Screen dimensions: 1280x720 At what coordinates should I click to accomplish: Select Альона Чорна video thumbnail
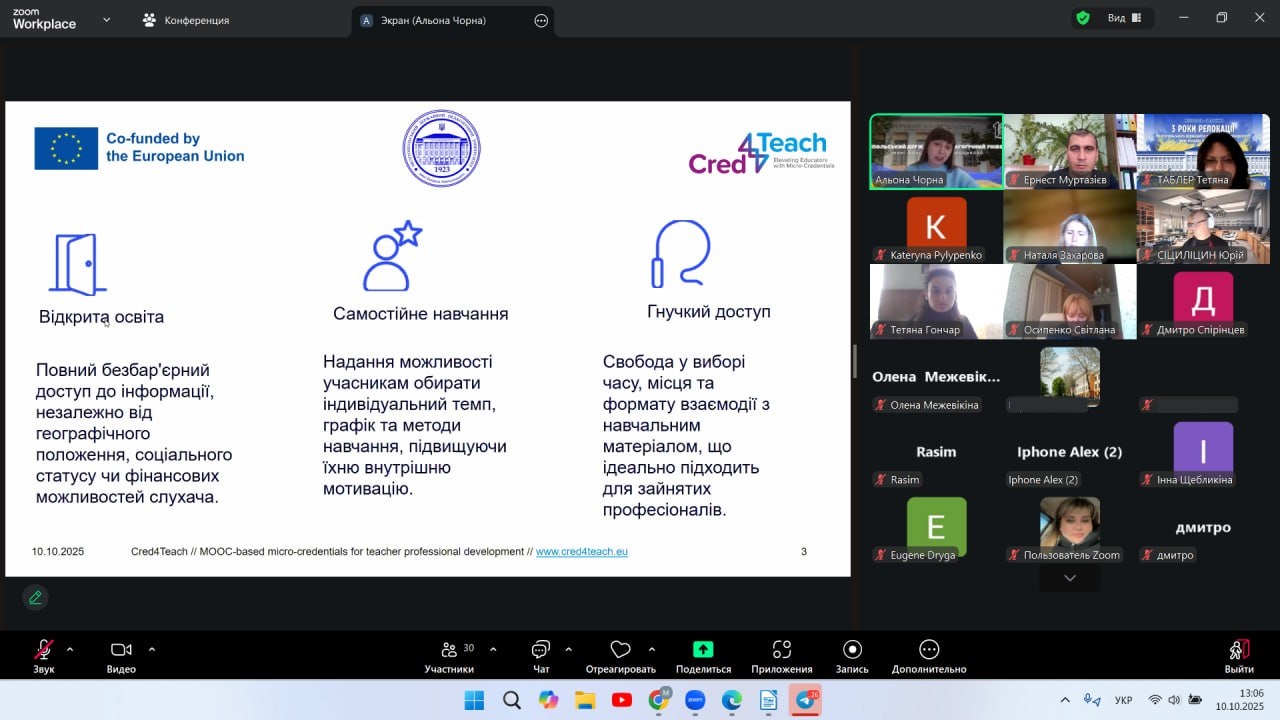pyautogui.click(x=936, y=151)
